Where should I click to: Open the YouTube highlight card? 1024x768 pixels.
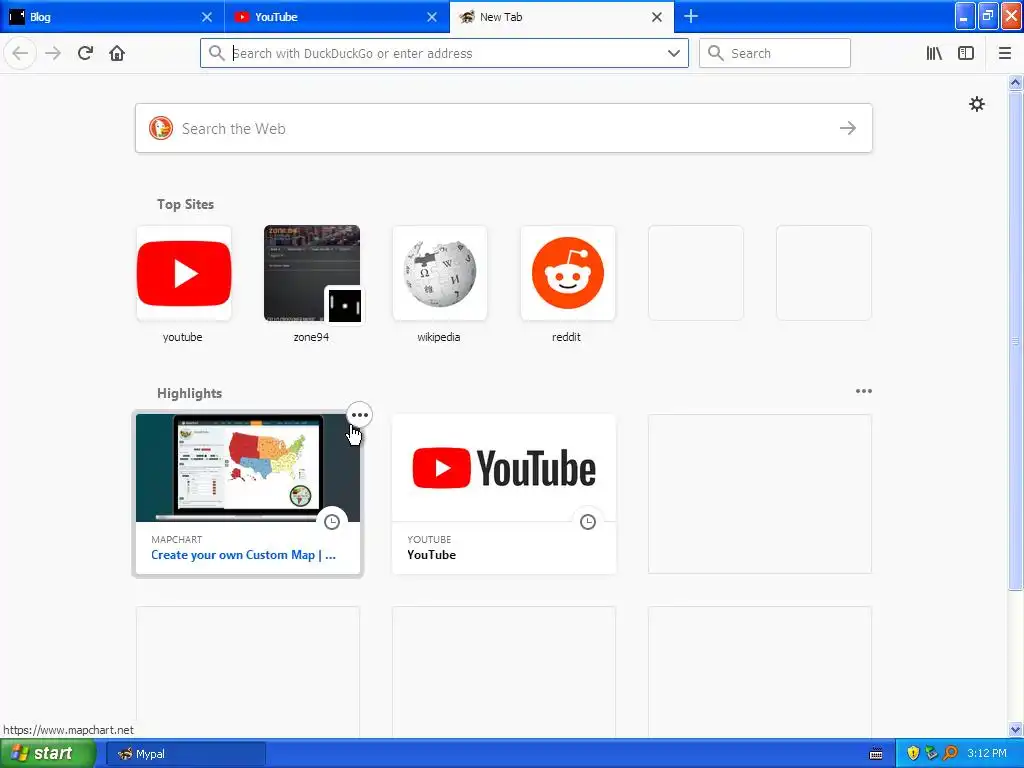click(x=504, y=494)
